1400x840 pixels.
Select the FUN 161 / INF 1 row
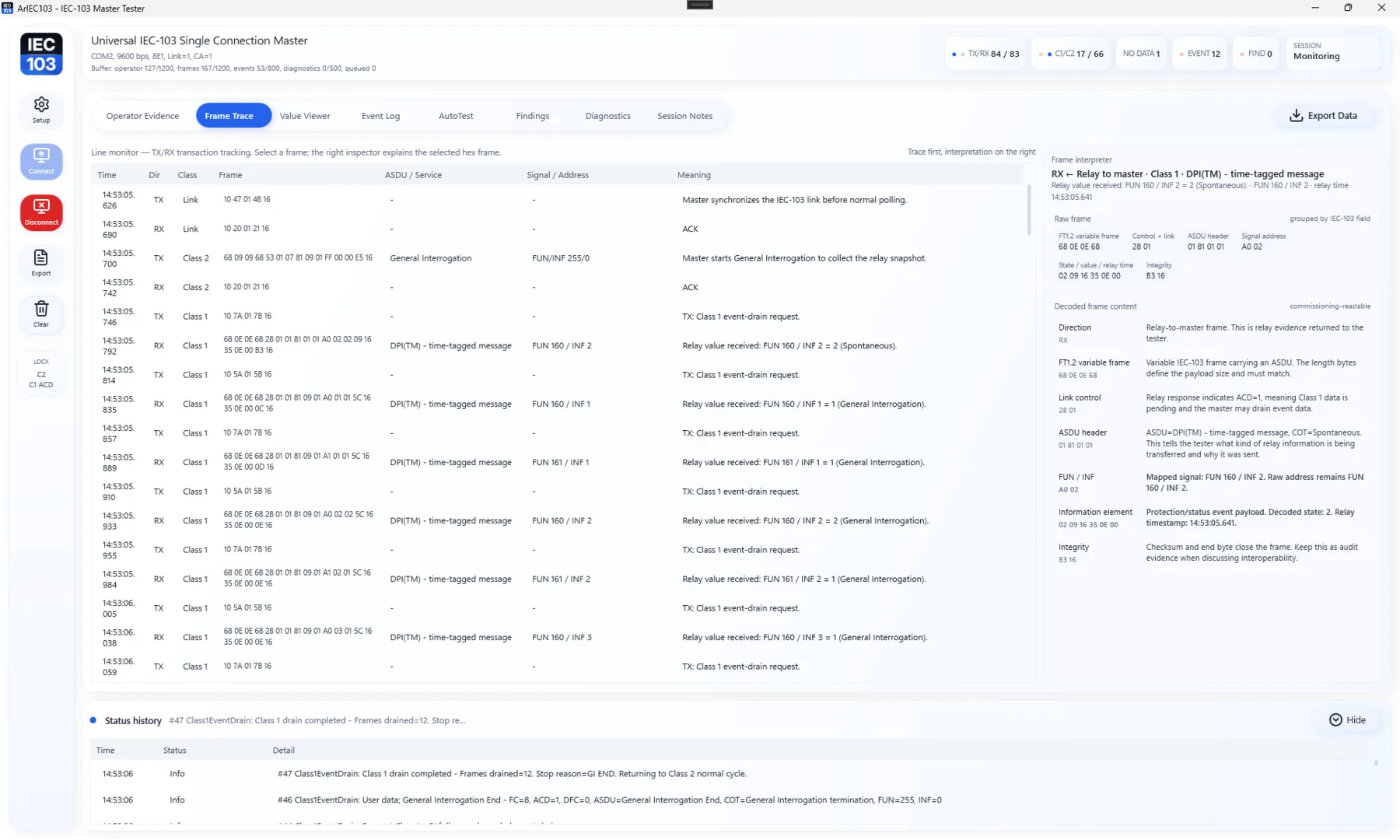[560, 463]
